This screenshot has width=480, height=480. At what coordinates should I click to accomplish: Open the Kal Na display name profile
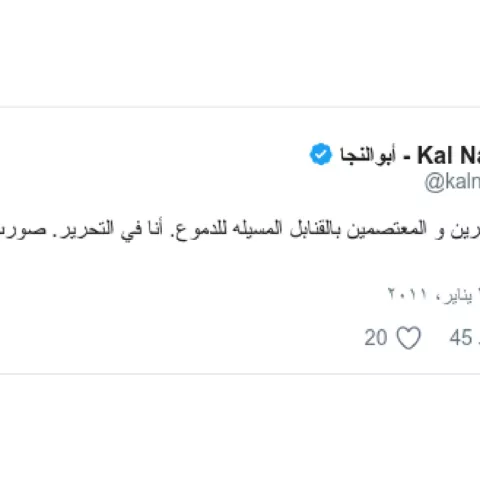[448, 155]
